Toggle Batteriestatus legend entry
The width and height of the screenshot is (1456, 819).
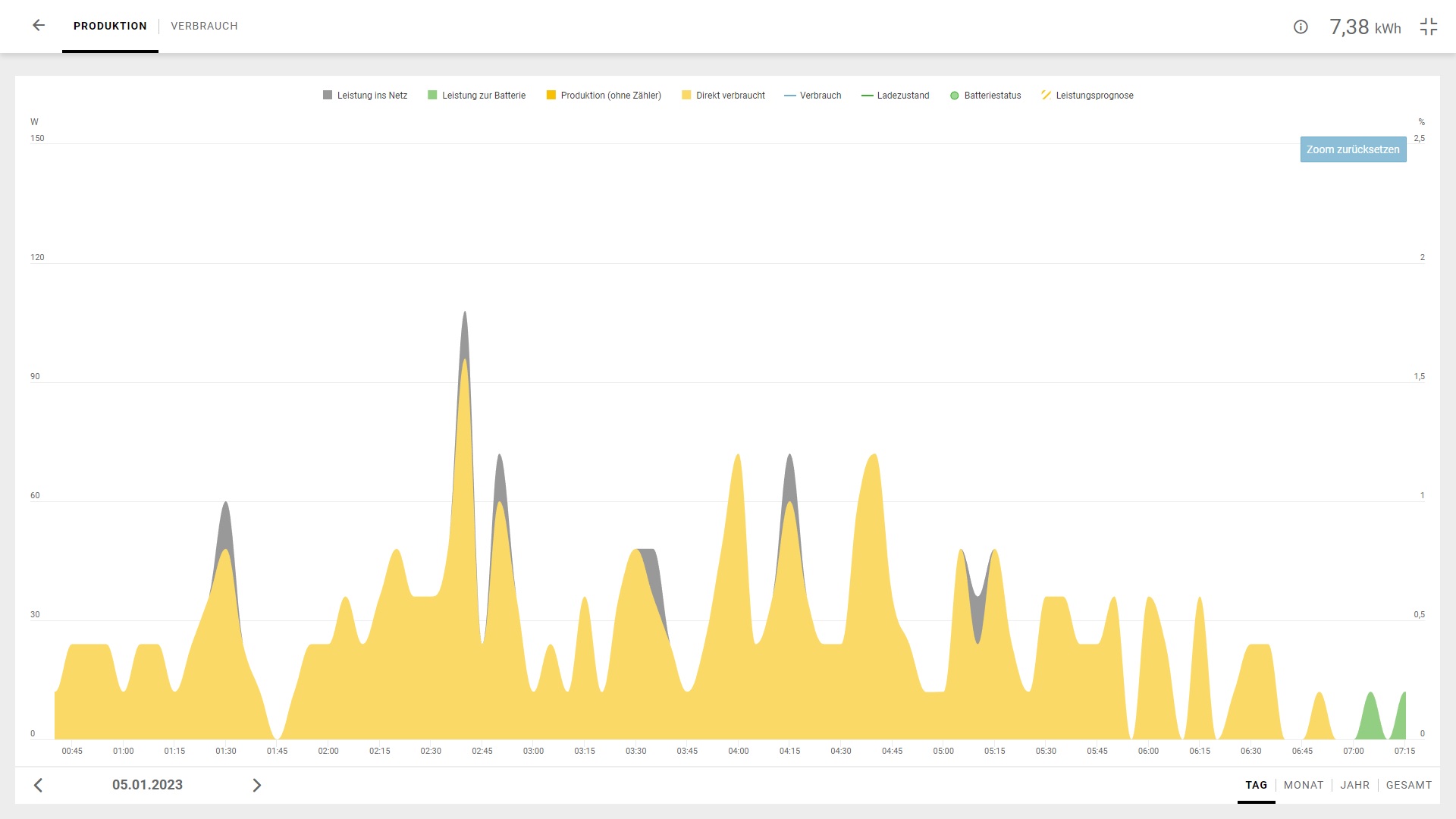986,96
